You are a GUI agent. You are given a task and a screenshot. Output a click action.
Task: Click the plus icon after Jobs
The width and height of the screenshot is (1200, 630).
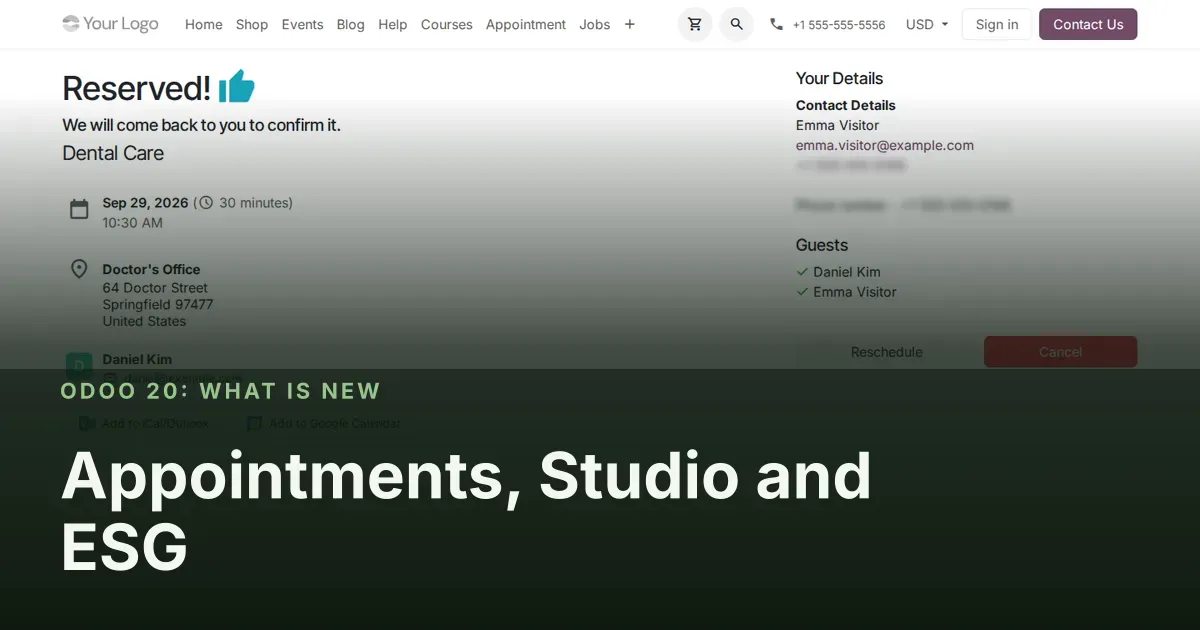point(629,24)
